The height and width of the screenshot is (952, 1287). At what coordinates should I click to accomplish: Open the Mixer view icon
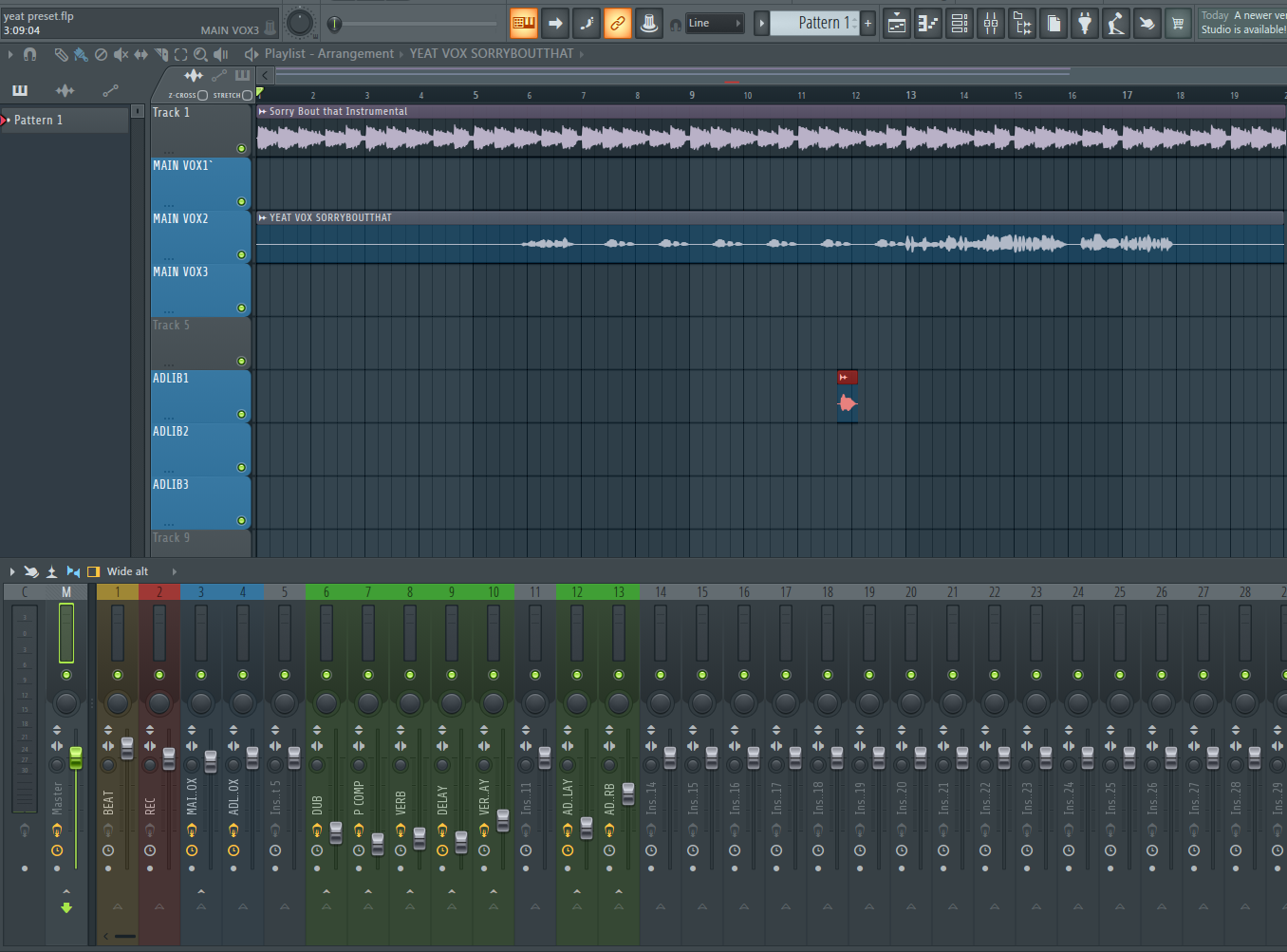(991, 24)
